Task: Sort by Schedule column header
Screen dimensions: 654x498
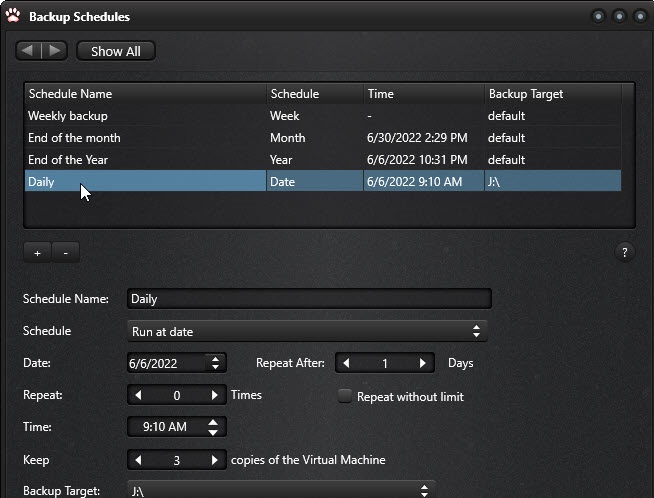Action: pyautogui.click(x=315, y=94)
